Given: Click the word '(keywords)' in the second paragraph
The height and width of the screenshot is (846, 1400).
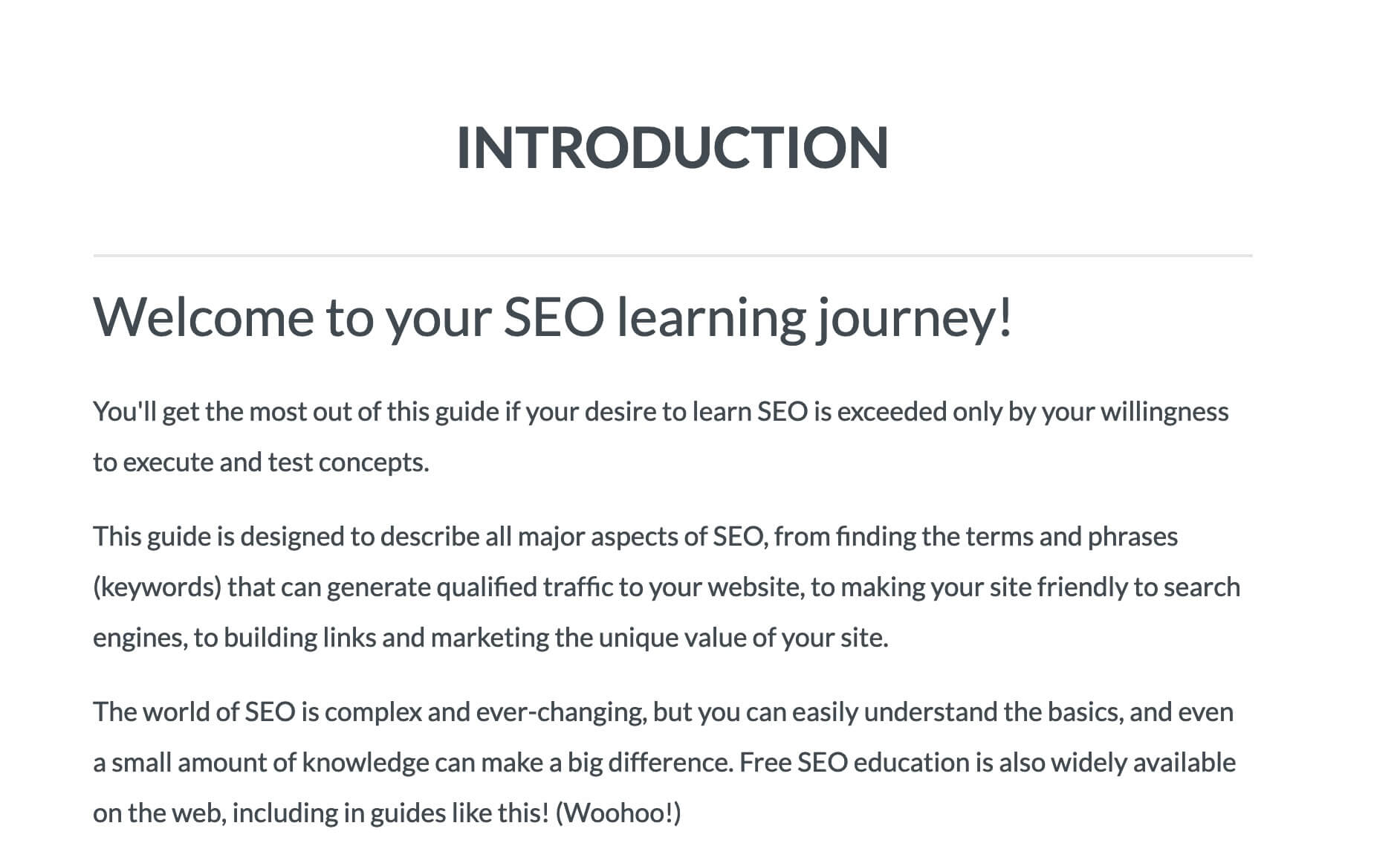Looking at the screenshot, I should [158, 587].
